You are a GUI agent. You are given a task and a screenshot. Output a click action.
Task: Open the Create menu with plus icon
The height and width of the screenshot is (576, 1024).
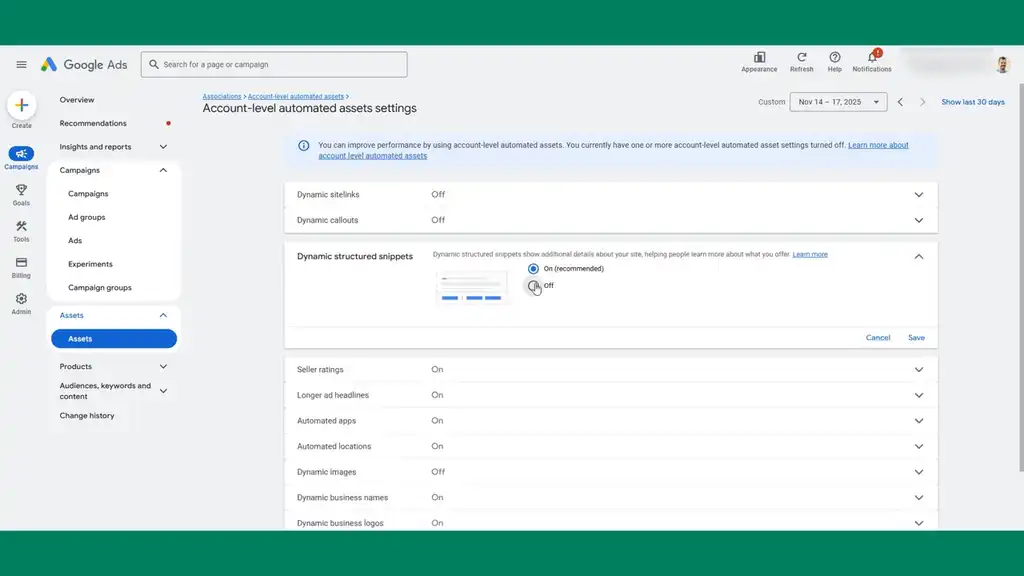point(21,106)
